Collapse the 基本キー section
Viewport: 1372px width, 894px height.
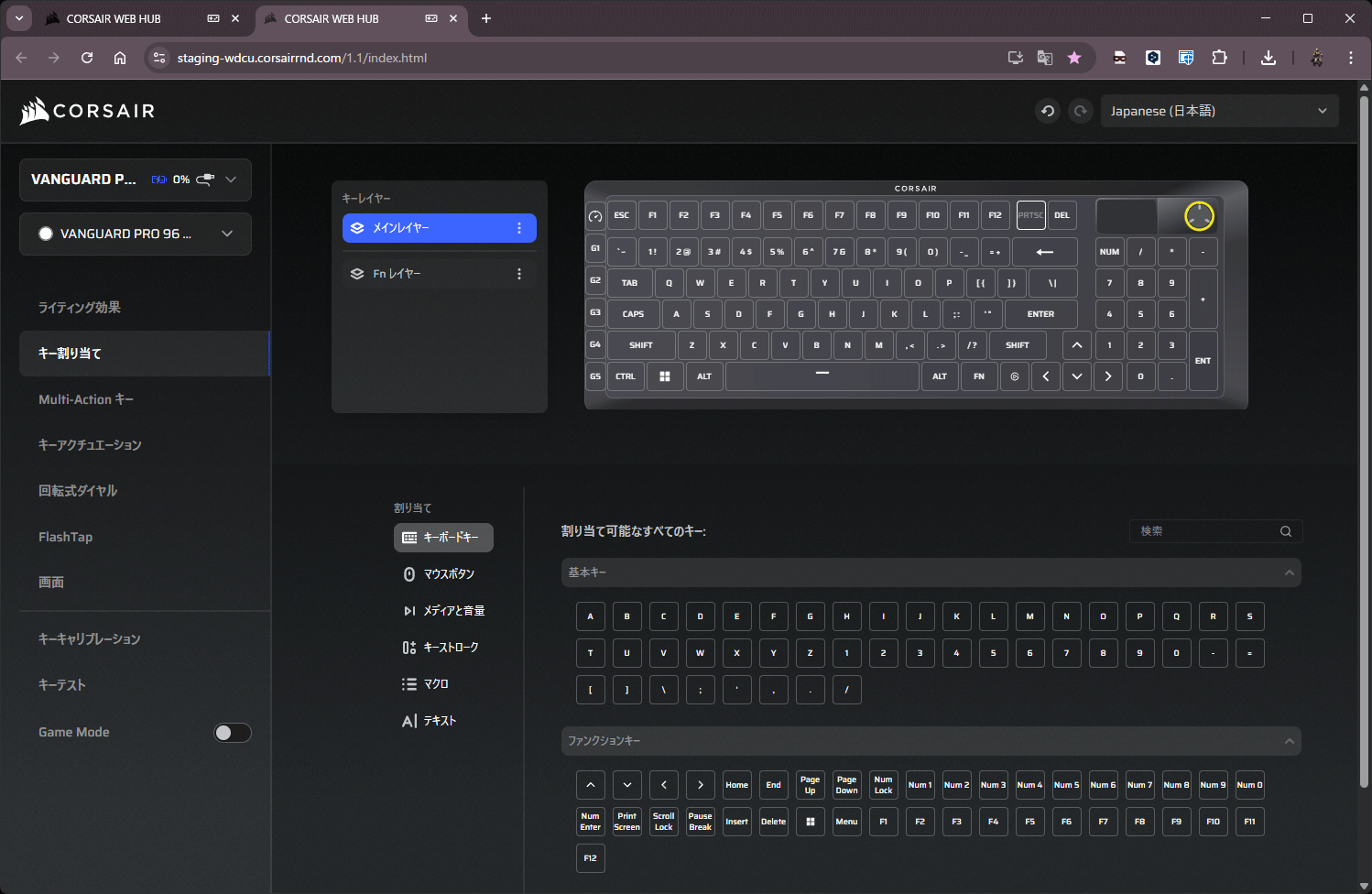coord(1289,572)
